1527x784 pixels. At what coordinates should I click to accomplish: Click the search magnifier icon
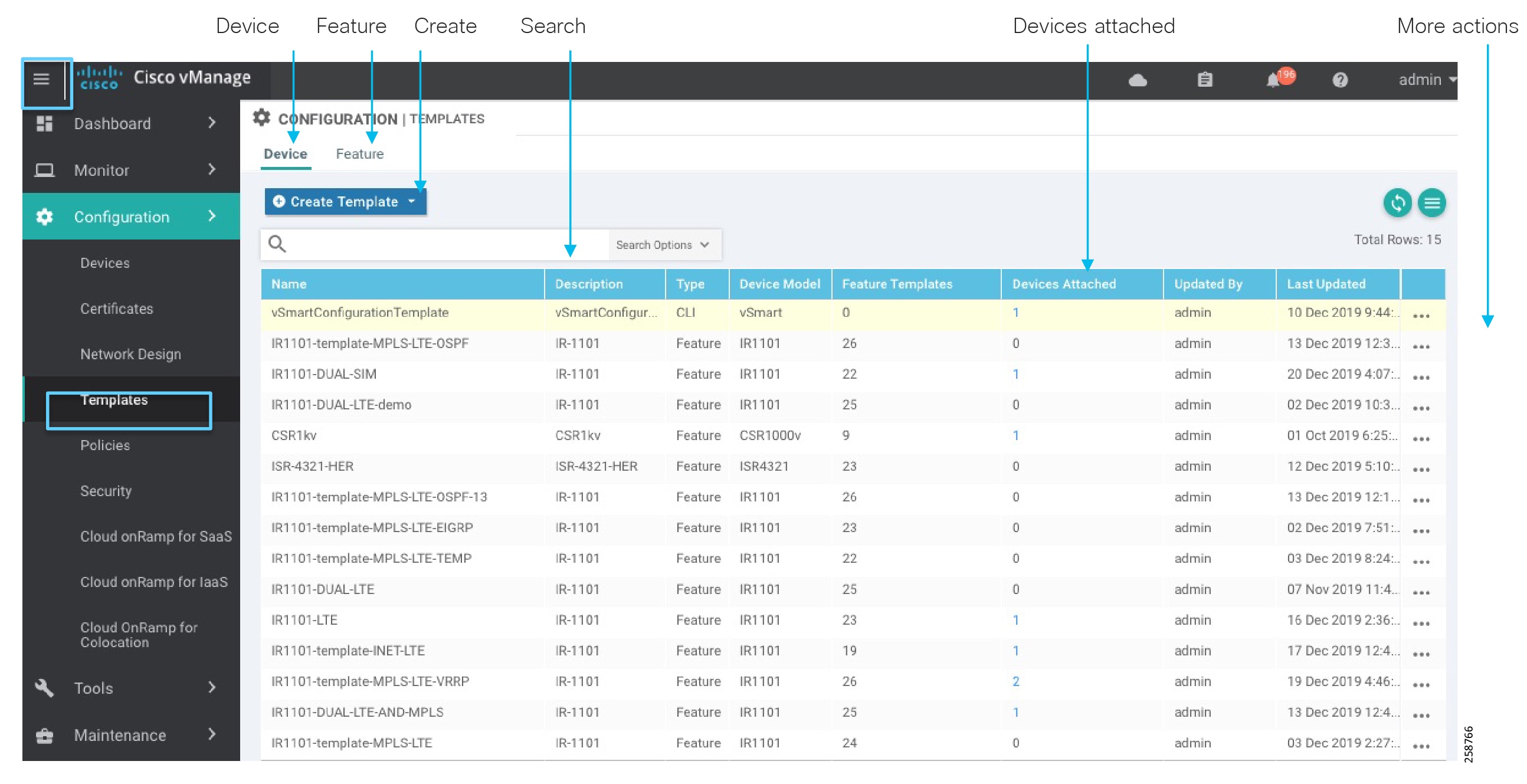tap(277, 244)
